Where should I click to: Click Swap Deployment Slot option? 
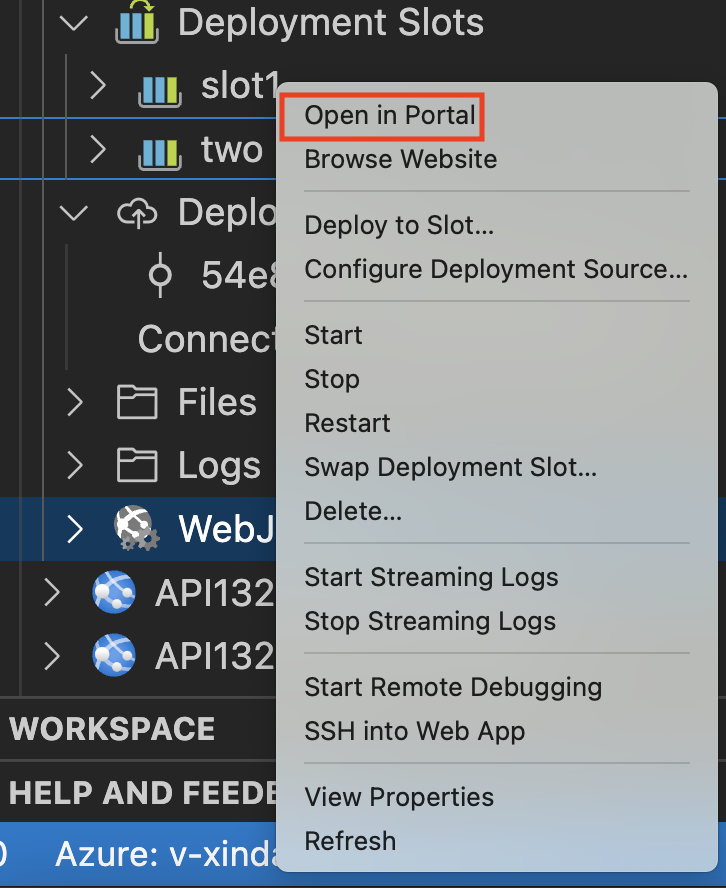pos(450,467)
